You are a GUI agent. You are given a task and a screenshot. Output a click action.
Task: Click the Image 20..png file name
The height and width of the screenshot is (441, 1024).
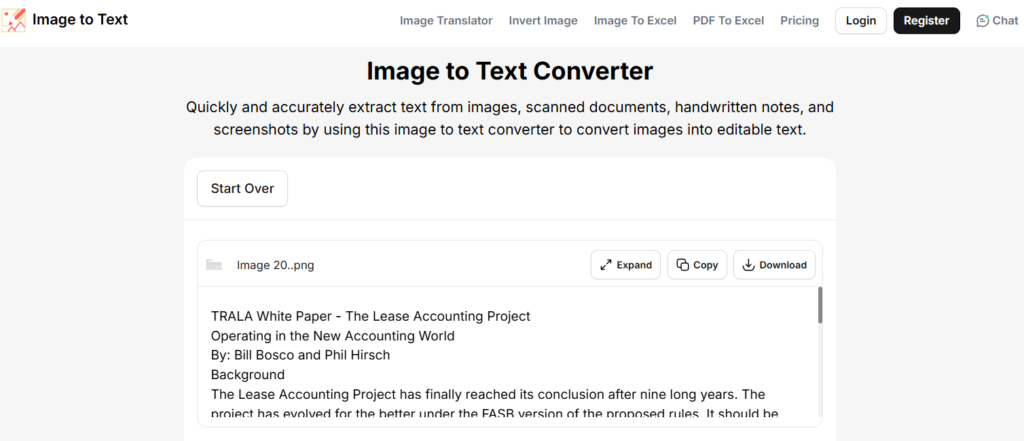(275, 265)
